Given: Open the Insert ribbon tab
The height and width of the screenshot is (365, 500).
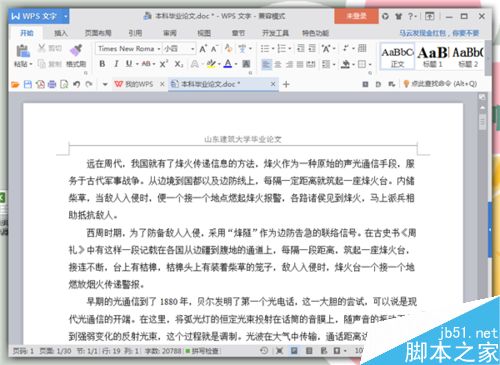Looking at the screenshot, I should click(61, 33).
